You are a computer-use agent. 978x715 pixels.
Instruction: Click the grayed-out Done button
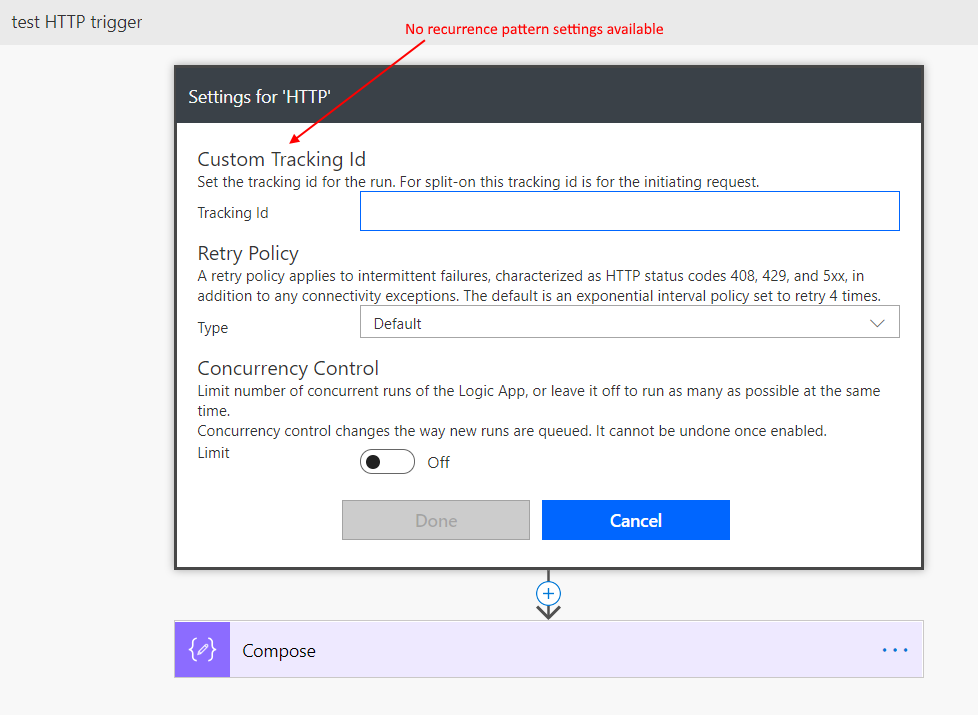[435, 520]
